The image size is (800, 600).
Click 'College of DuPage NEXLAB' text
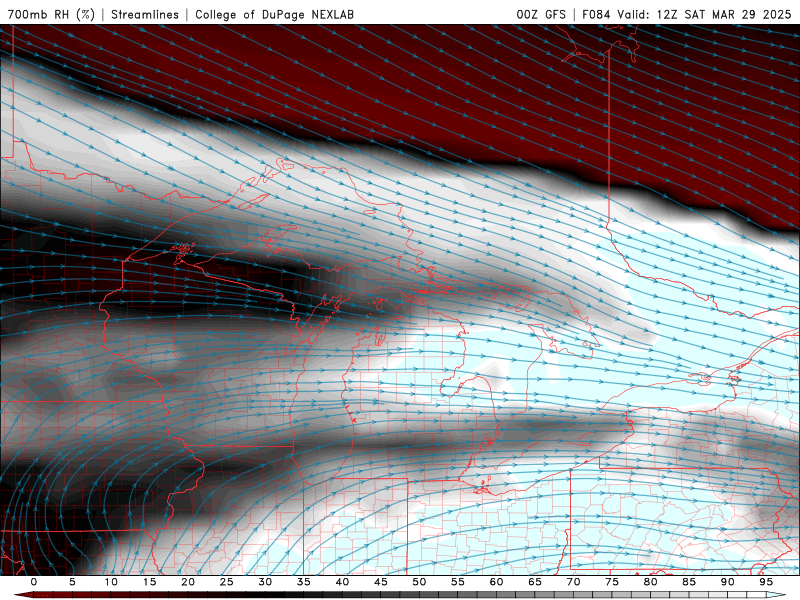point(274,14)
